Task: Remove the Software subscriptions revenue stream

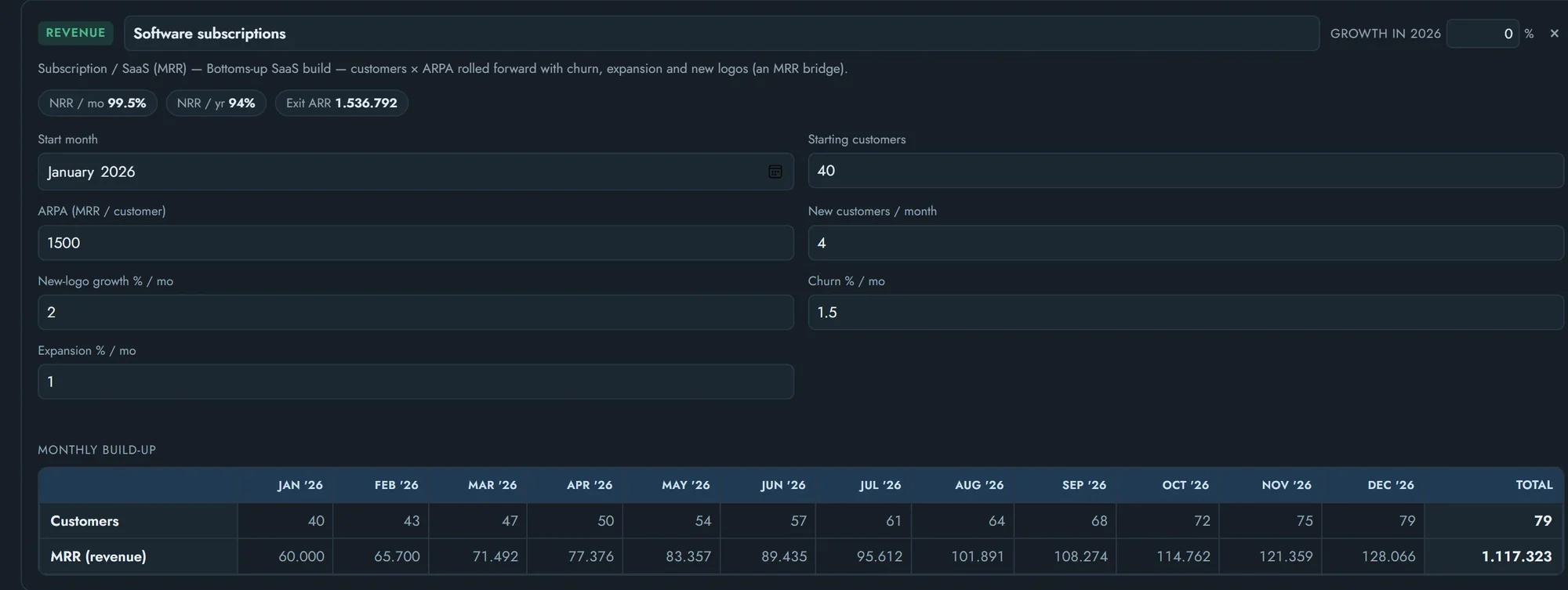Action: (1554, 34)
